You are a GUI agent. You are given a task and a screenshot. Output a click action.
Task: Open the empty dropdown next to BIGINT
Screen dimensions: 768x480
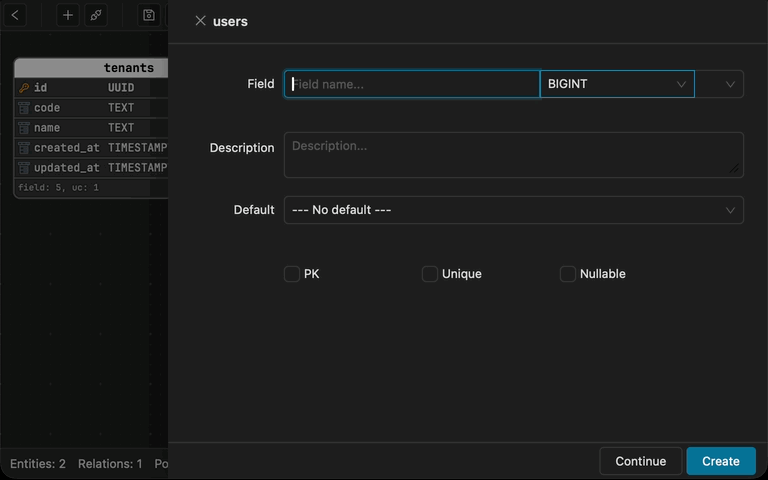click(719, 84)
